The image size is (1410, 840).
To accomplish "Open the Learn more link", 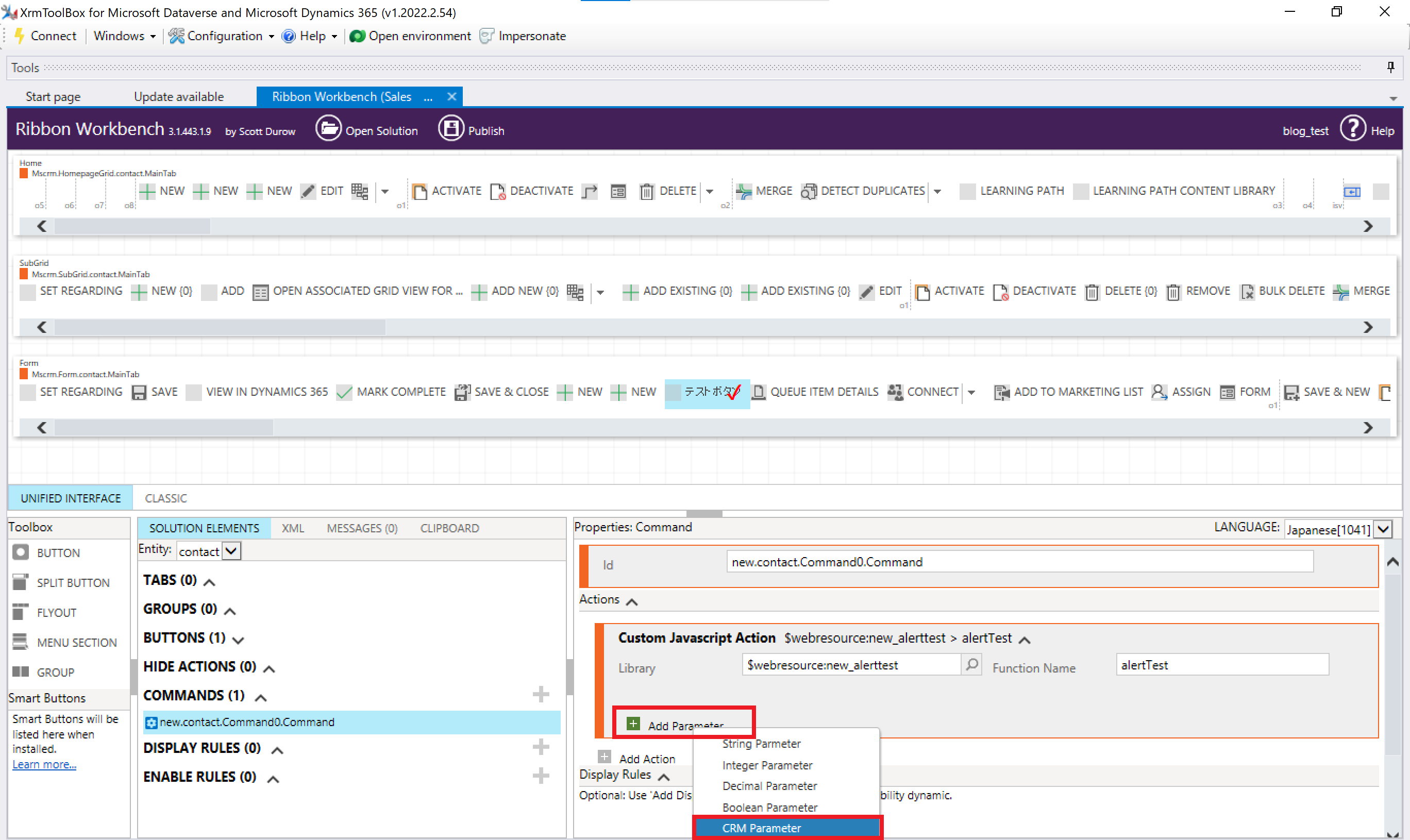I will [44, 765].
